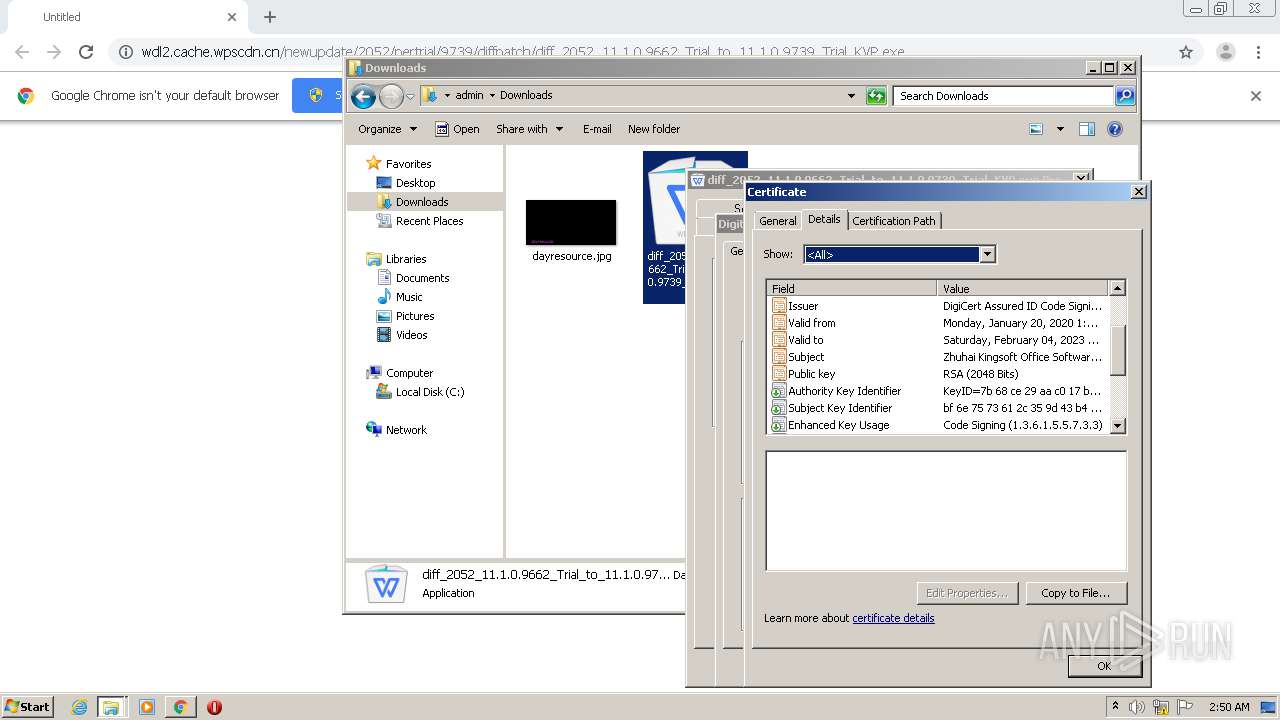
Task: Toggle the preview pane icon
Action: coord(1087,129)
